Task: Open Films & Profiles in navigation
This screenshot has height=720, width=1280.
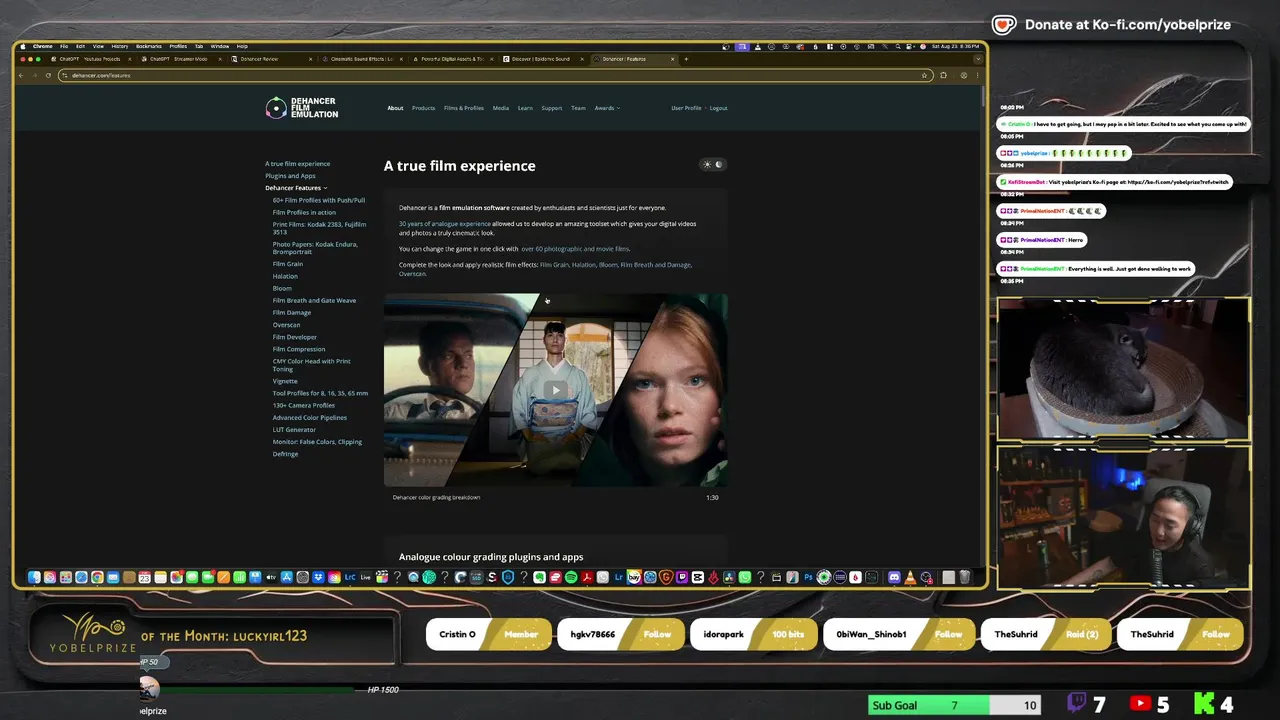Action: [464, 108]
